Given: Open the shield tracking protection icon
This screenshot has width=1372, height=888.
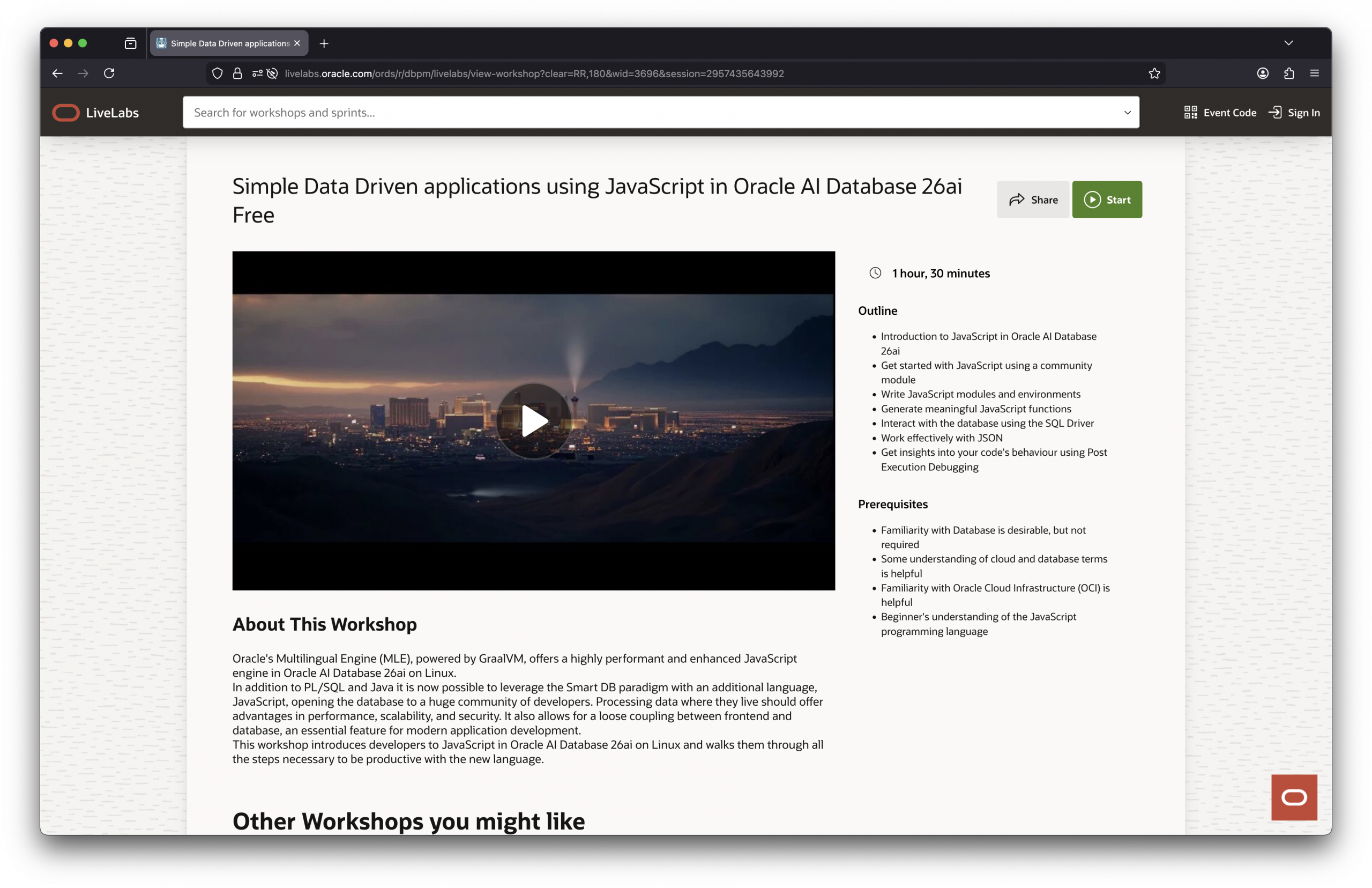Looking at the screenshot, I should (x=217, y=73).
